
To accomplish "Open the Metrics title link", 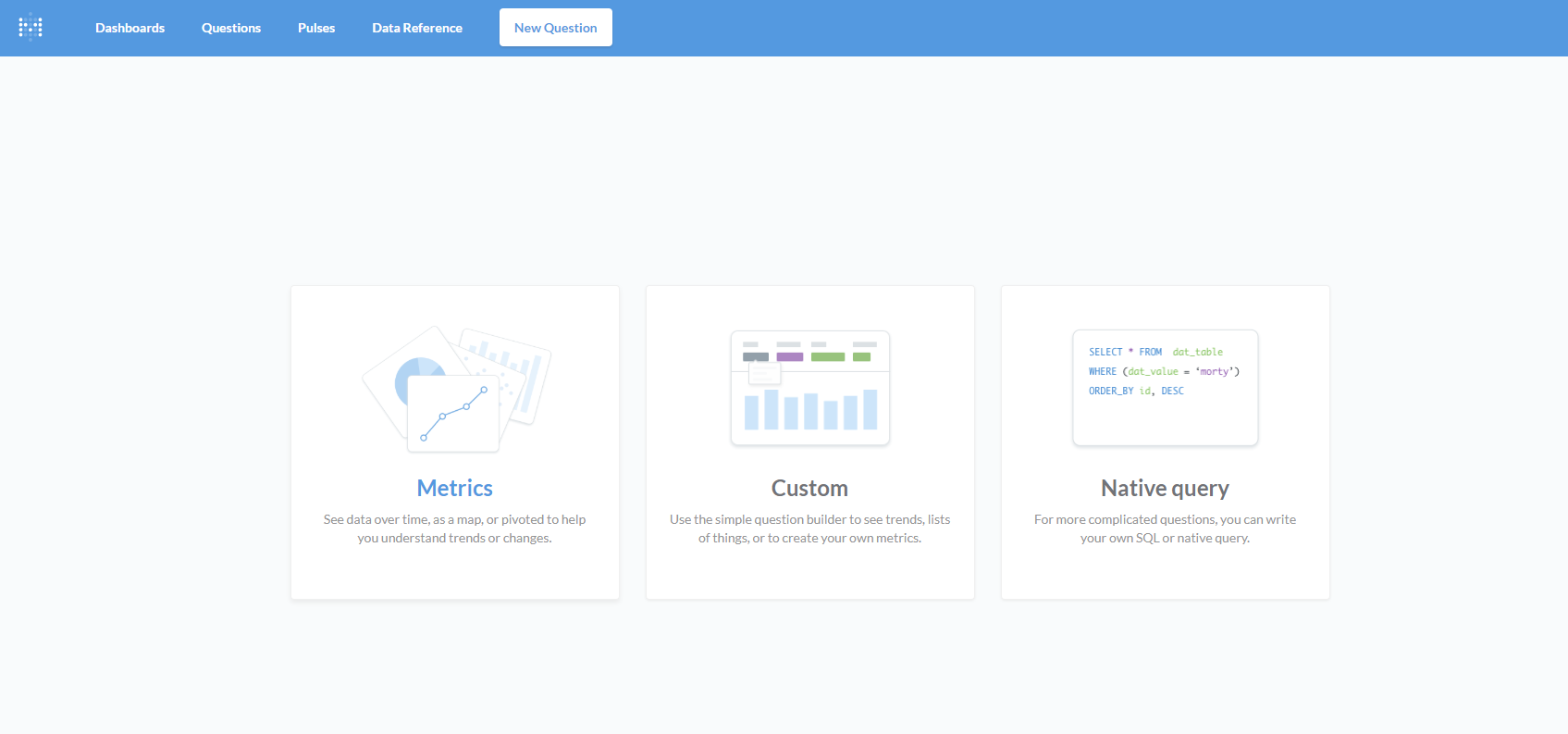I will [x=455, y=488].
